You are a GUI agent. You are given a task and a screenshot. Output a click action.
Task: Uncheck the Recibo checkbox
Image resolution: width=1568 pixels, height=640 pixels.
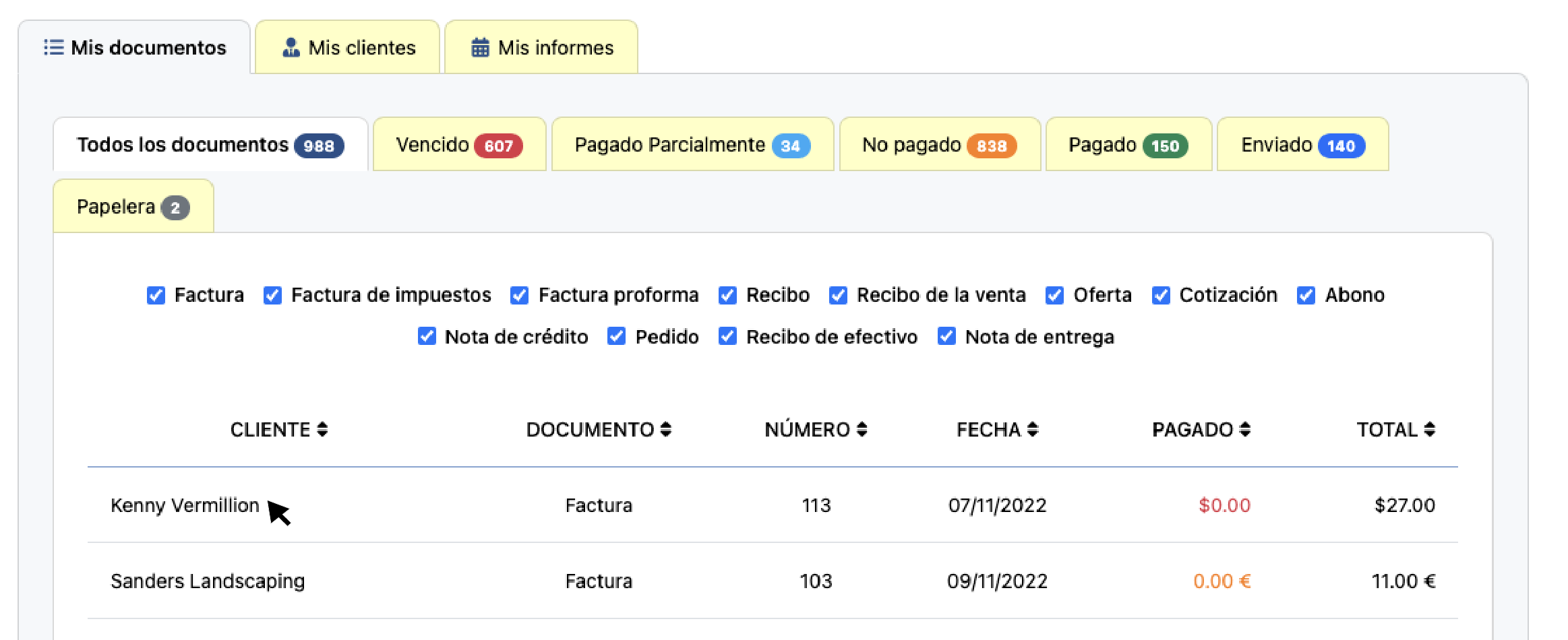[x=727, y=295]
